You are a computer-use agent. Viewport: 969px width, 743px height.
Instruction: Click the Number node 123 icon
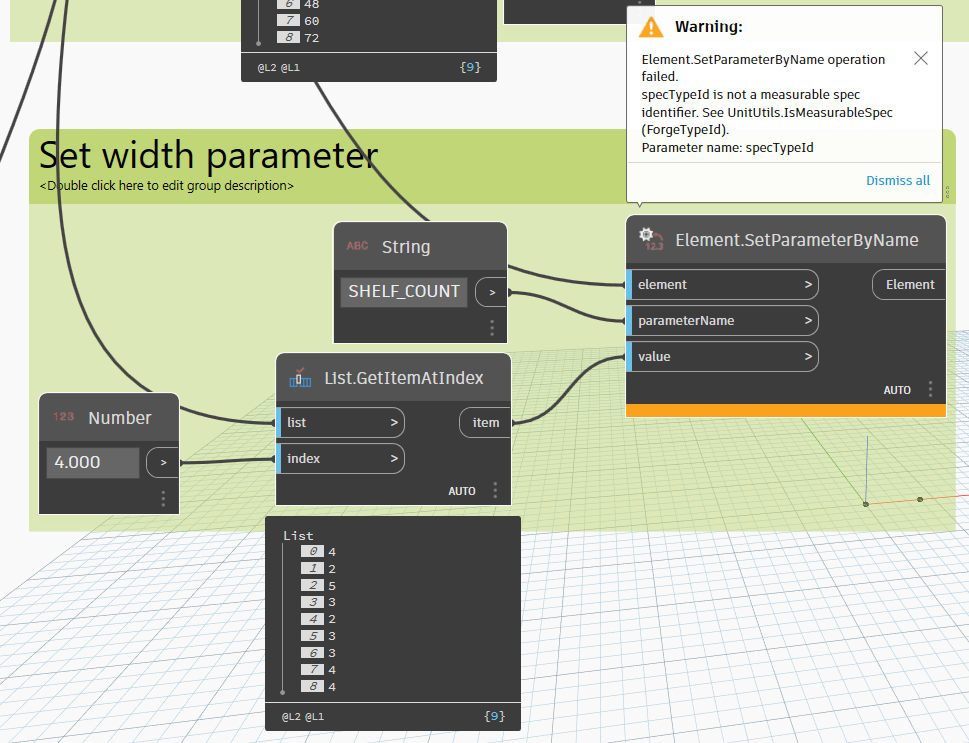[x=64, y=417]
